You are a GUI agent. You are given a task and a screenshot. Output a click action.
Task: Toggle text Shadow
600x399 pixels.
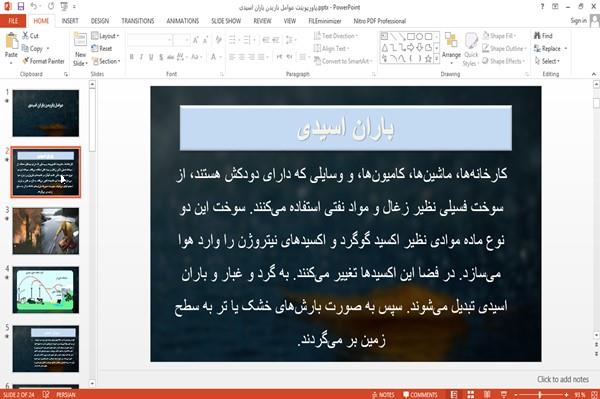(161, 57)
